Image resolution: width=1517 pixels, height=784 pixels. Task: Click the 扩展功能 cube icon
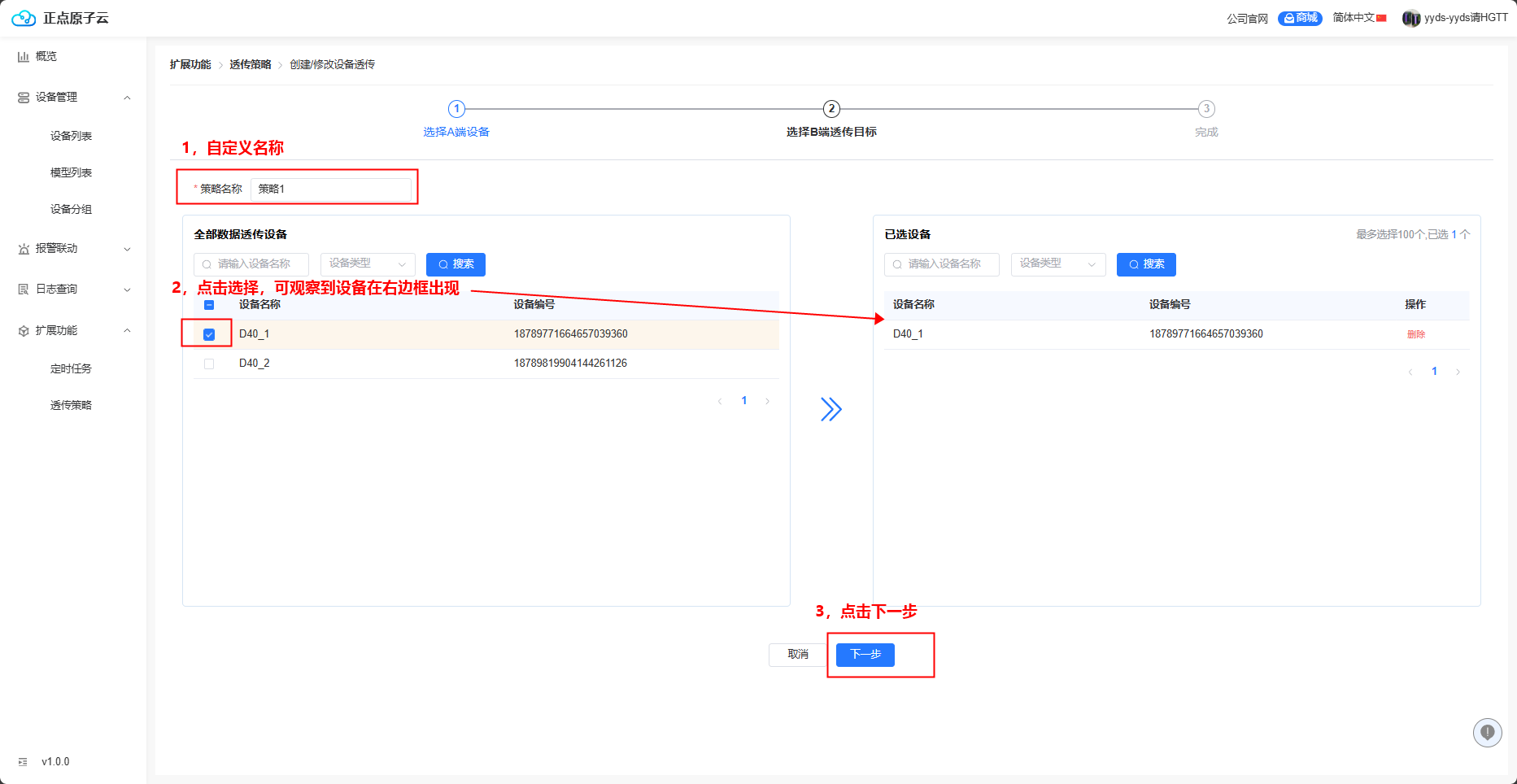coord(24,331)
